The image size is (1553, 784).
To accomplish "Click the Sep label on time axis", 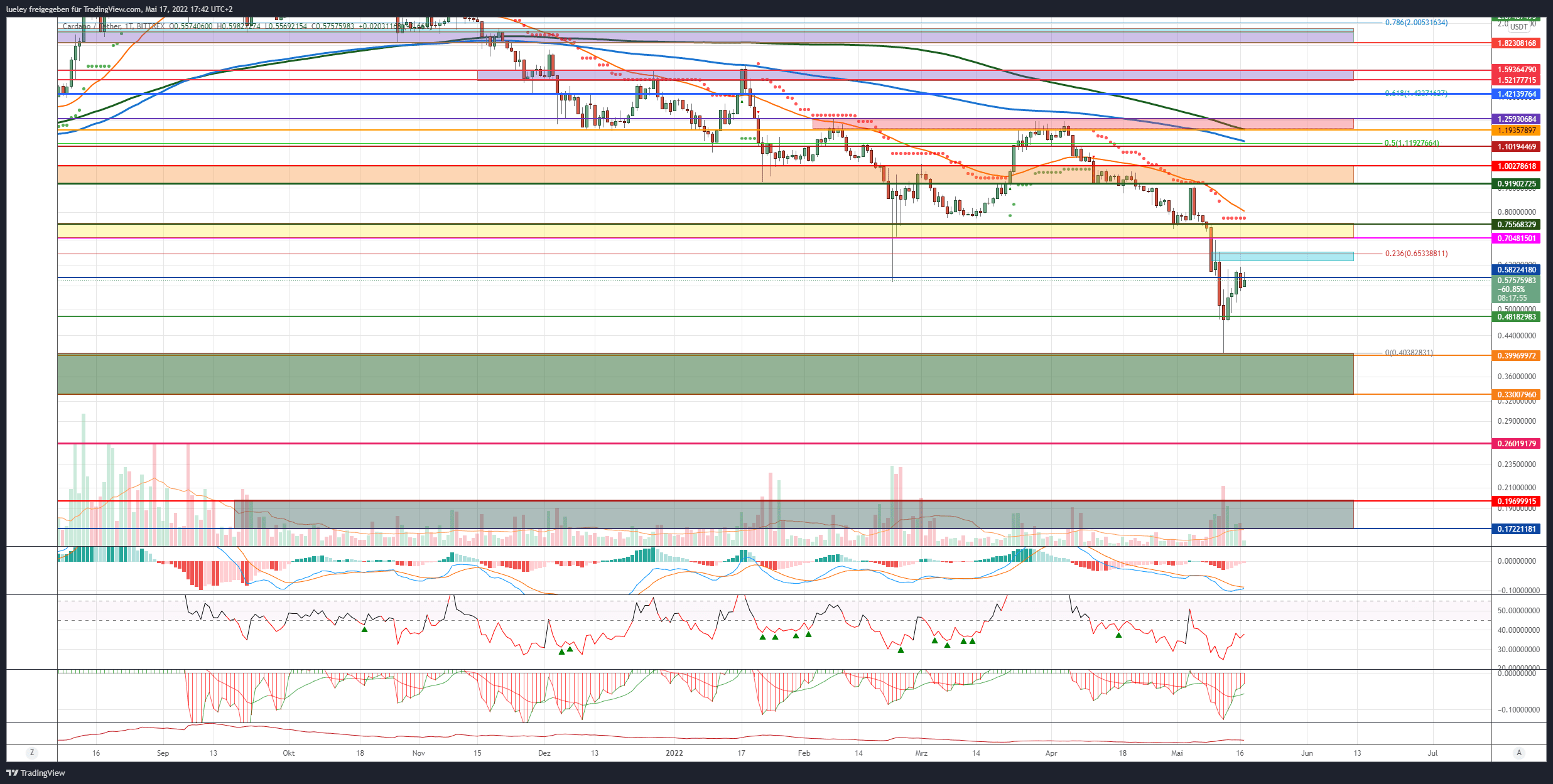I will point(163,753).
